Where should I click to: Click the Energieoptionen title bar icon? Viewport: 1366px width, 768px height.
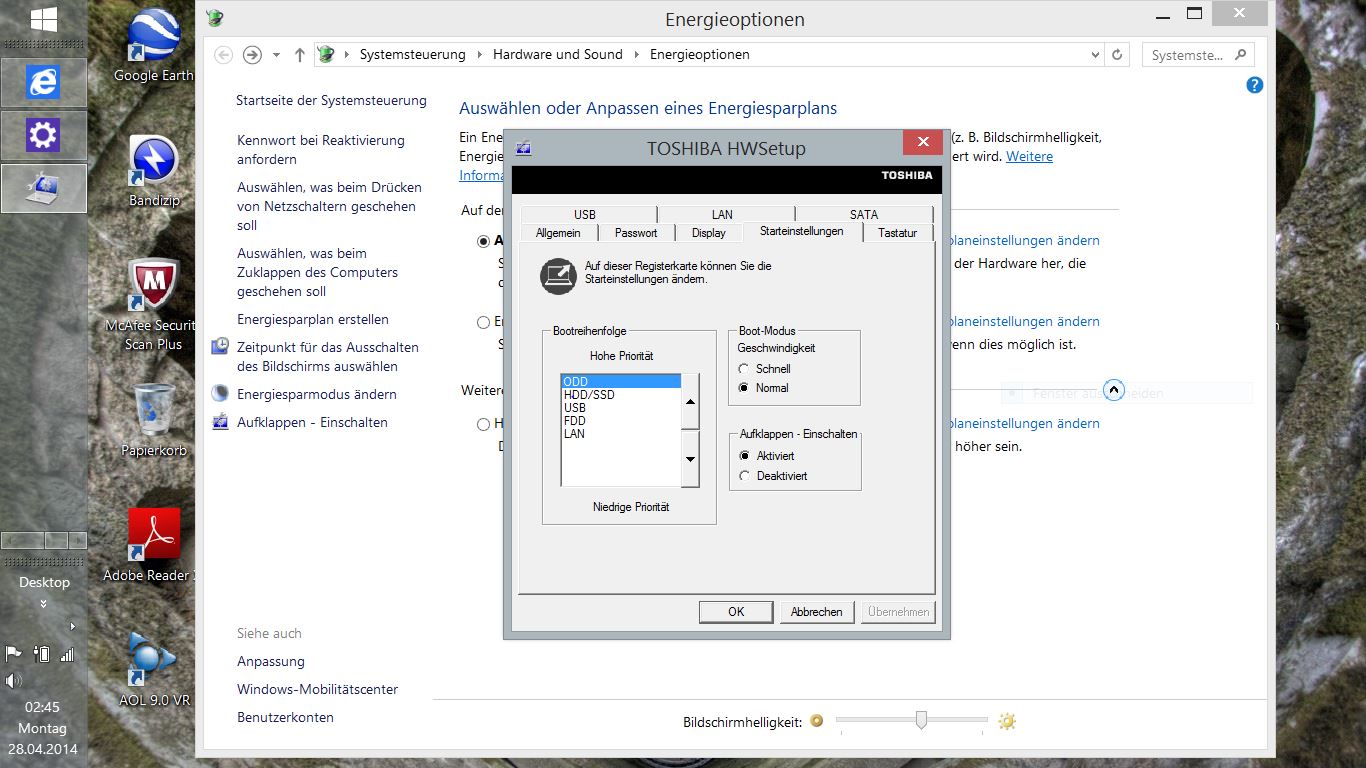pyautogui.click(x=214, y=18)
